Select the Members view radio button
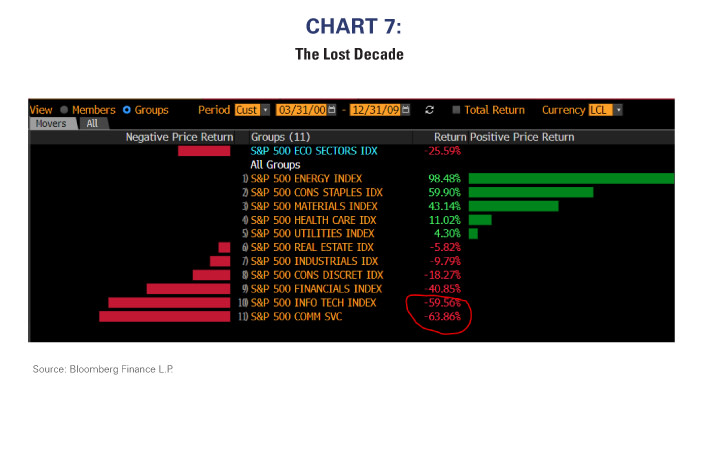703x450 pixels. tap(64, 110)
